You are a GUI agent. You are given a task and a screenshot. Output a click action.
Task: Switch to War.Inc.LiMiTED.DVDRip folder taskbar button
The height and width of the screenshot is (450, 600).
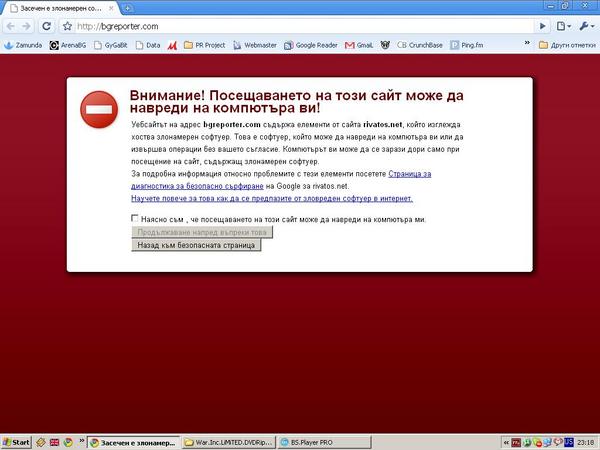click(229, 443)
